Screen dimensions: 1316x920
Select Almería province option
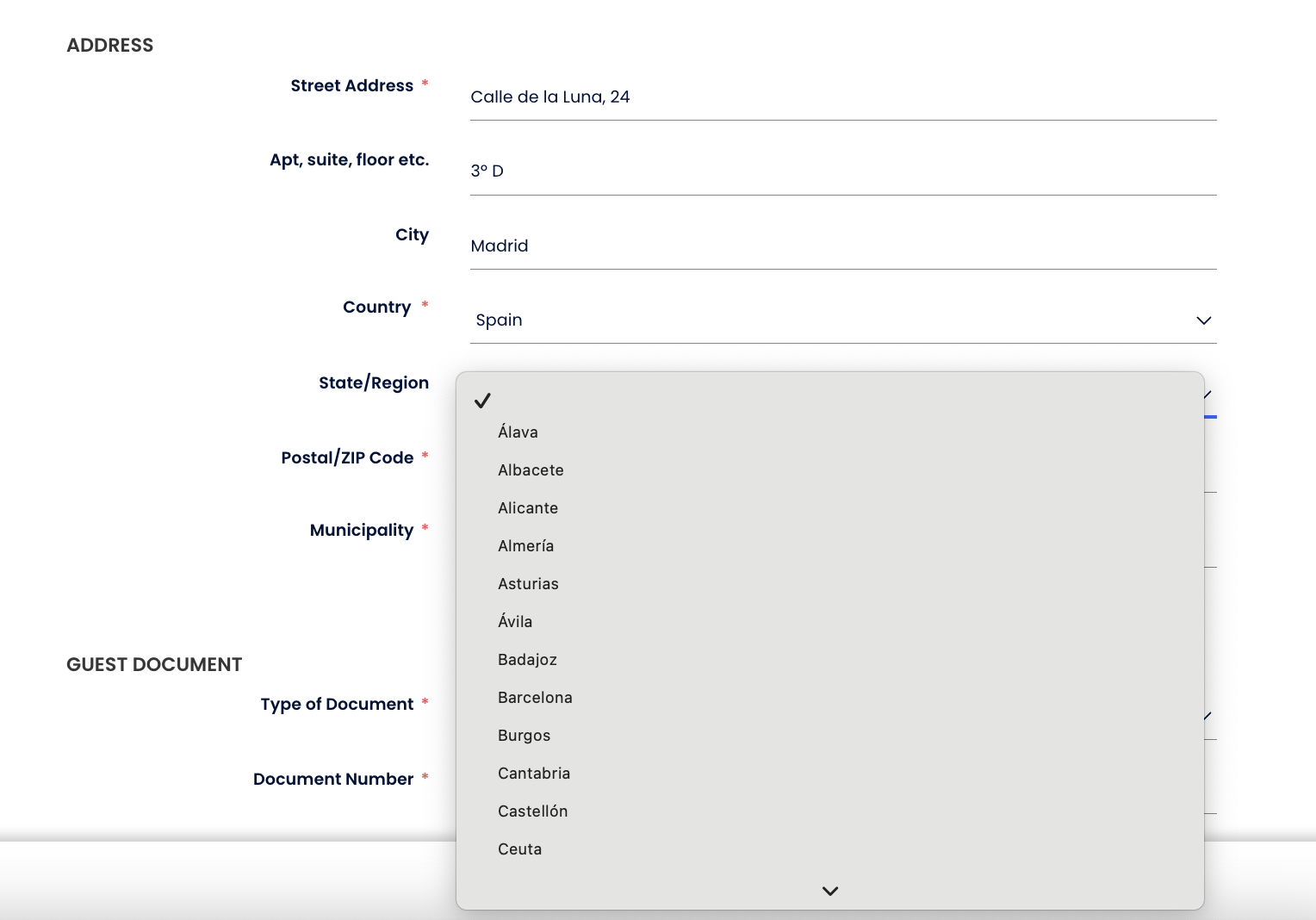point(525,546)
